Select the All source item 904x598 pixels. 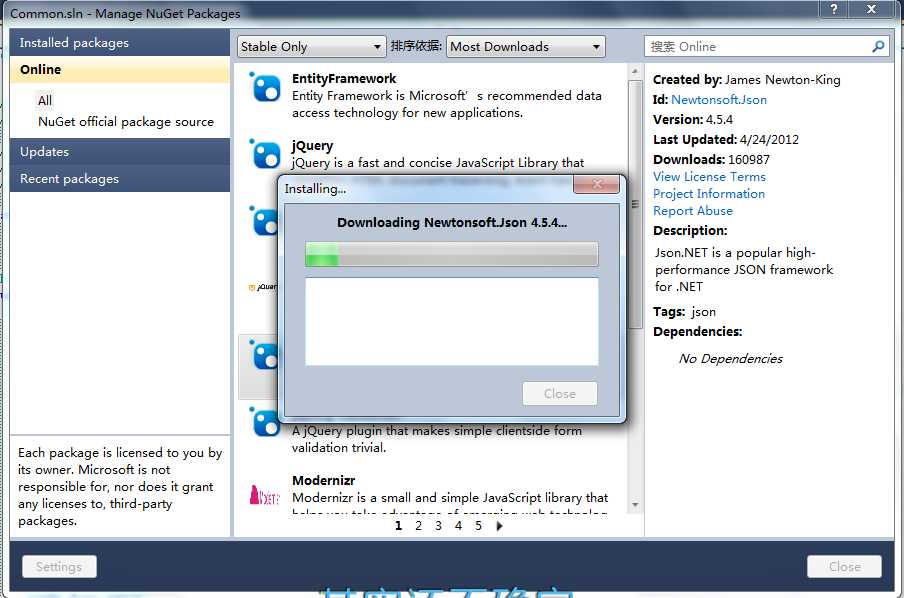coord(45,101)
